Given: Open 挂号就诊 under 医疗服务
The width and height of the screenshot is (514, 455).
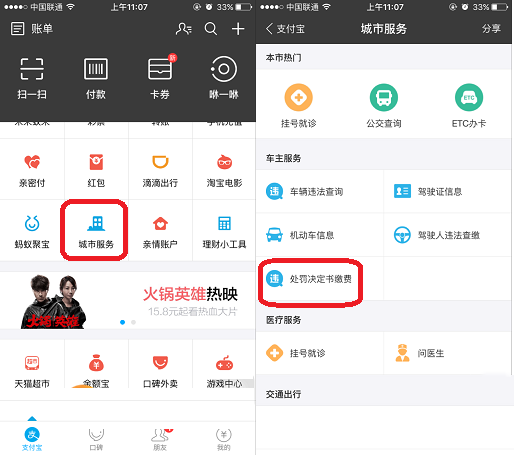Looking at the screenshot, I should pyautogui.click(x=320, y=353).
